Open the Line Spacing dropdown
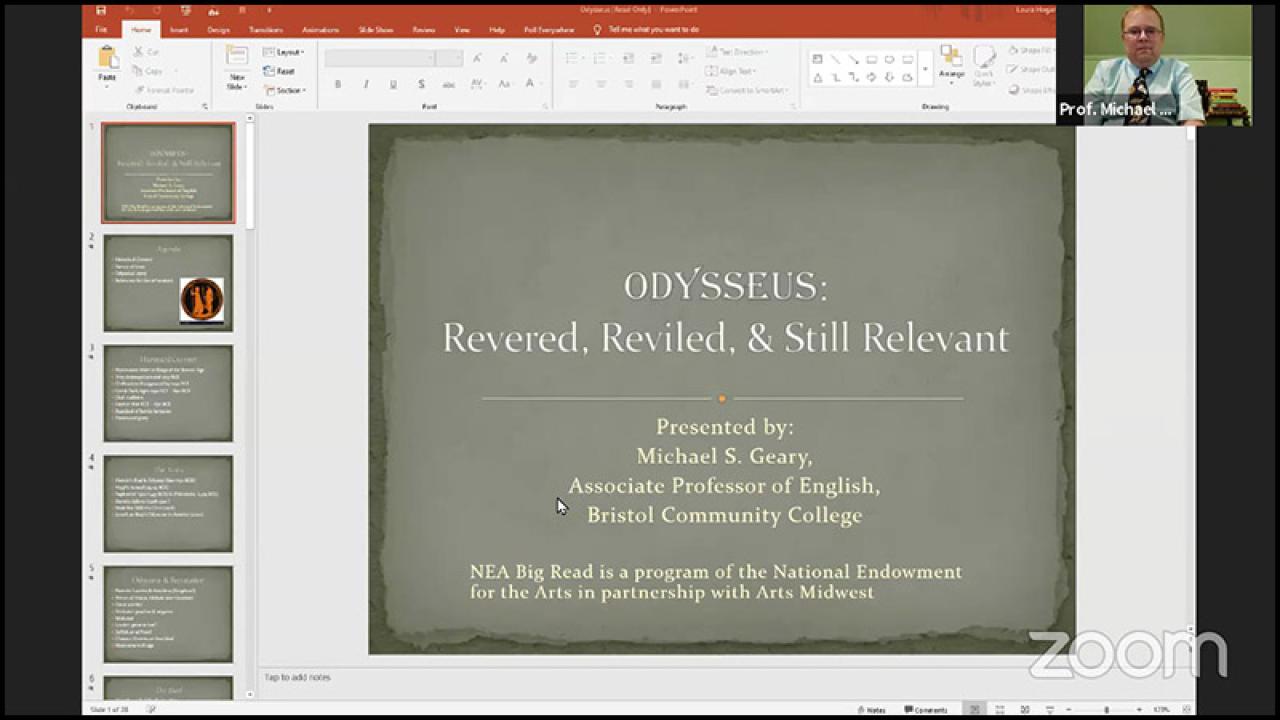Screen dimensions: 1280x720 685,58
